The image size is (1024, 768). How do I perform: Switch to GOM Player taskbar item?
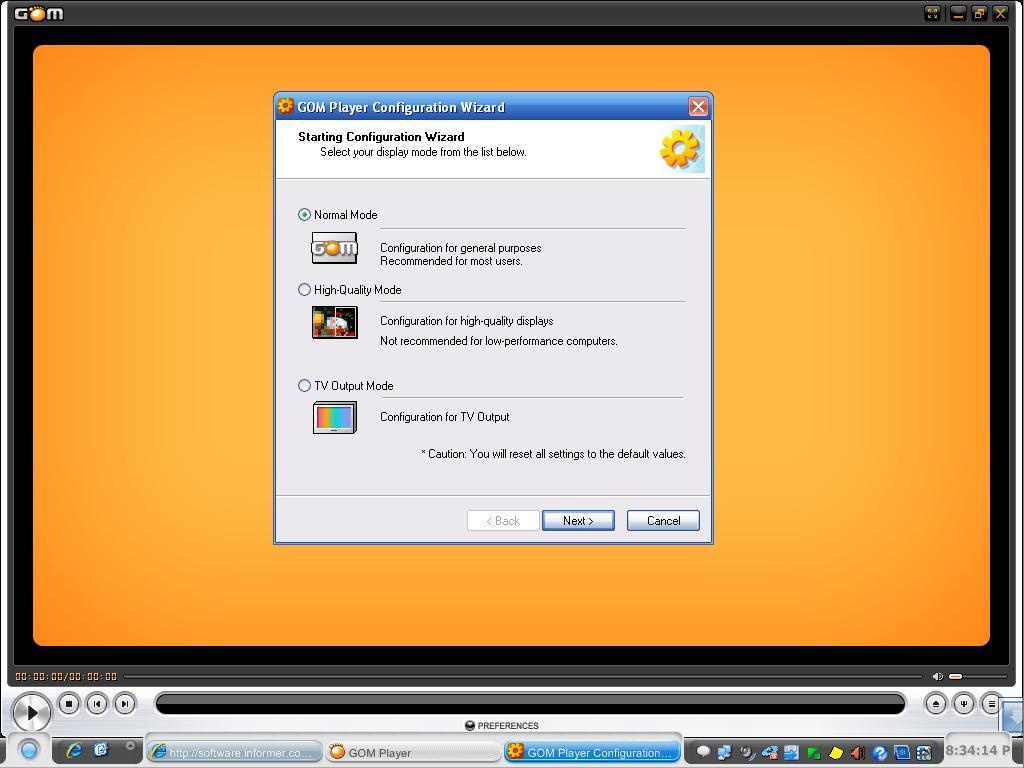coord(414,752)
